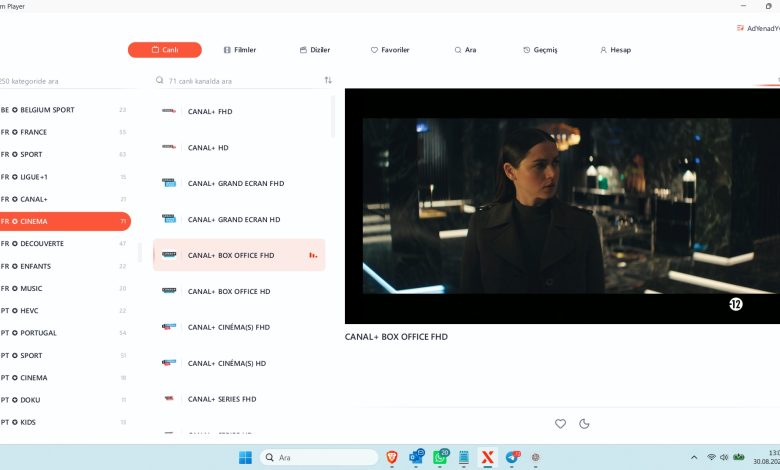Open the Geçmiş history tab
780x470 pixels.
pyautogui.click(x=540, y=50)
